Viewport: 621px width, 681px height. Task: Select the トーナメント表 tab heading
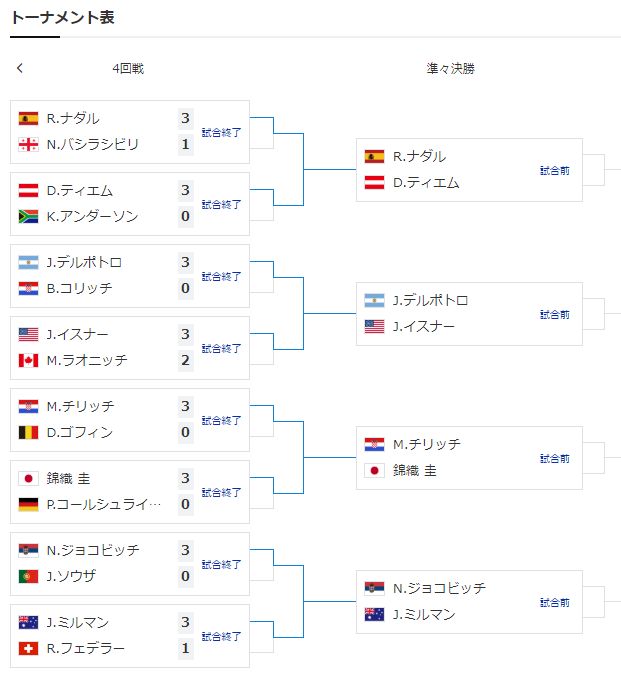point(63,17)
